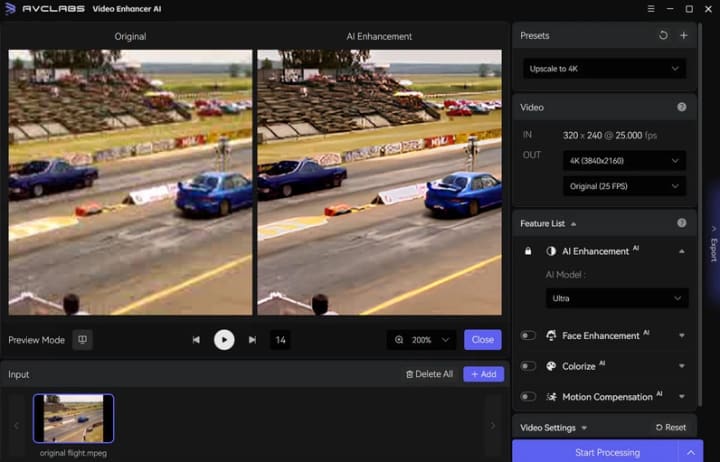Add a video with the Add button
Image resolution: width=720 pixels, height=462 pixels.
coord(484,374)
